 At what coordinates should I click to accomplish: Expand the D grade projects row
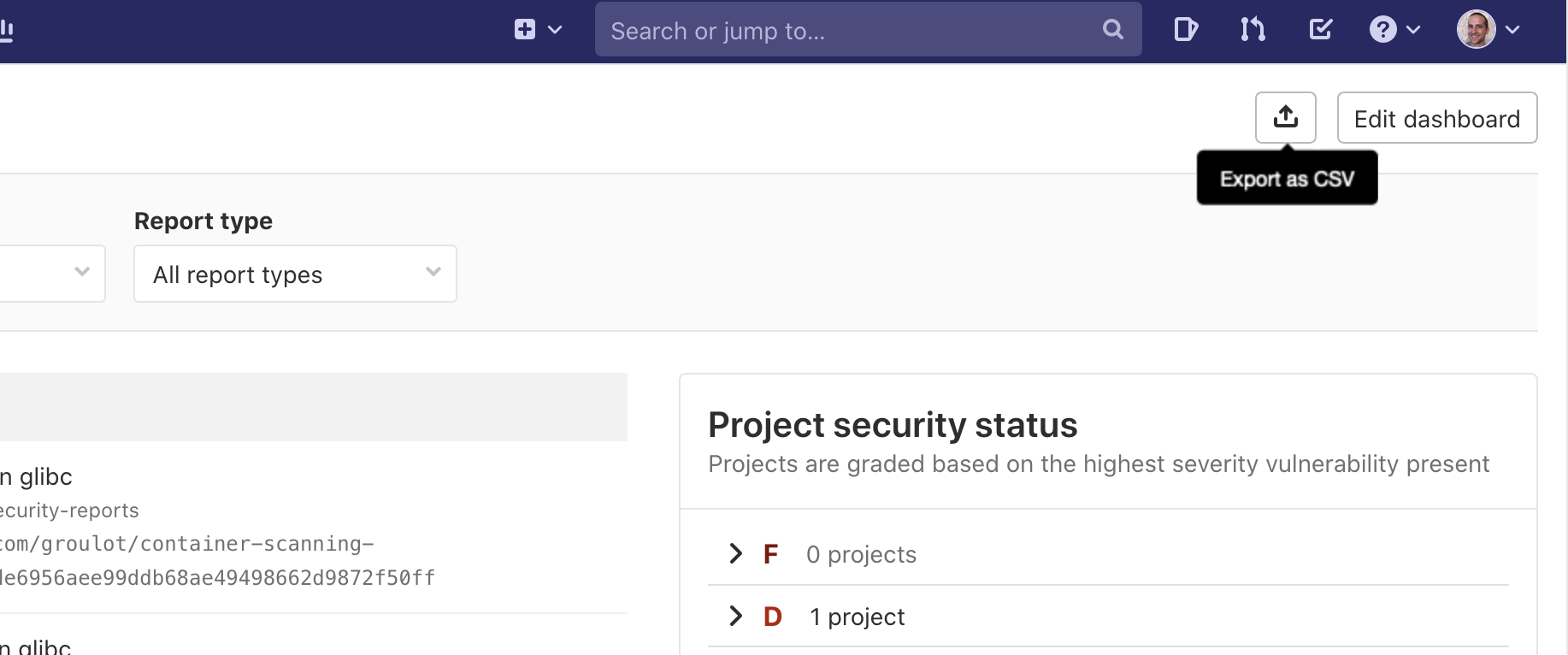(x=735, y=616)
